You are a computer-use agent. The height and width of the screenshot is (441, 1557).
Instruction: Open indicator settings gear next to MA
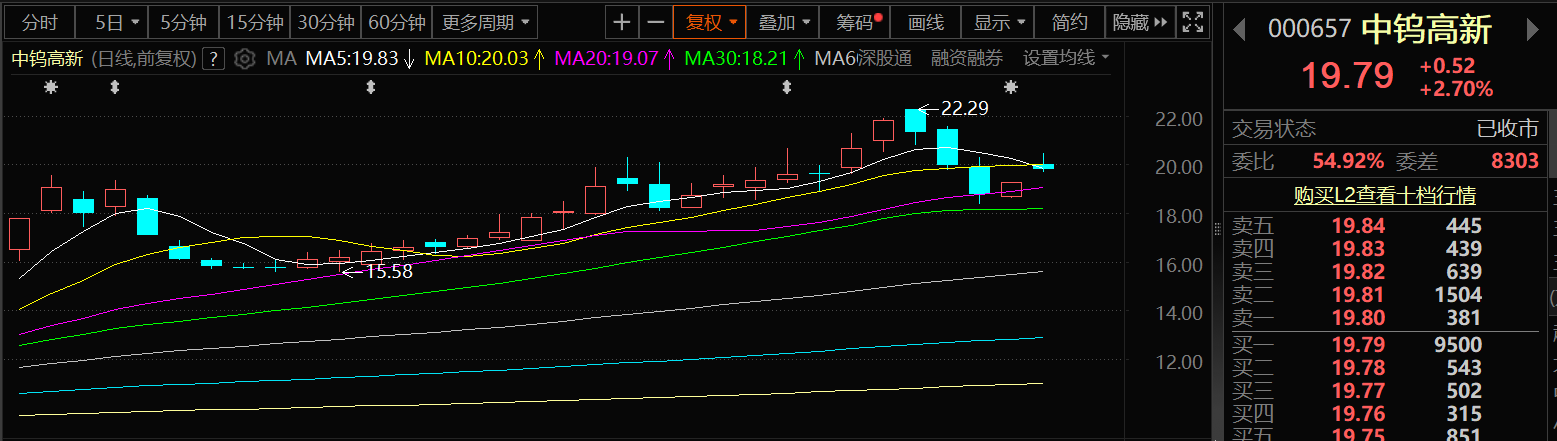coord(244,59)
